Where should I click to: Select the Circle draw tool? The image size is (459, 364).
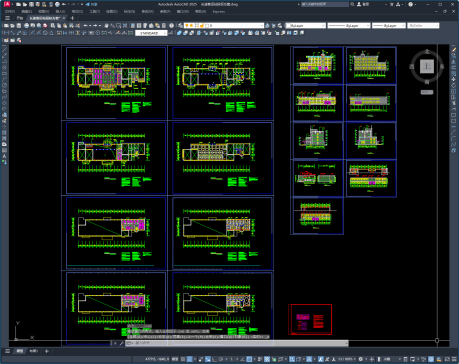5,85
